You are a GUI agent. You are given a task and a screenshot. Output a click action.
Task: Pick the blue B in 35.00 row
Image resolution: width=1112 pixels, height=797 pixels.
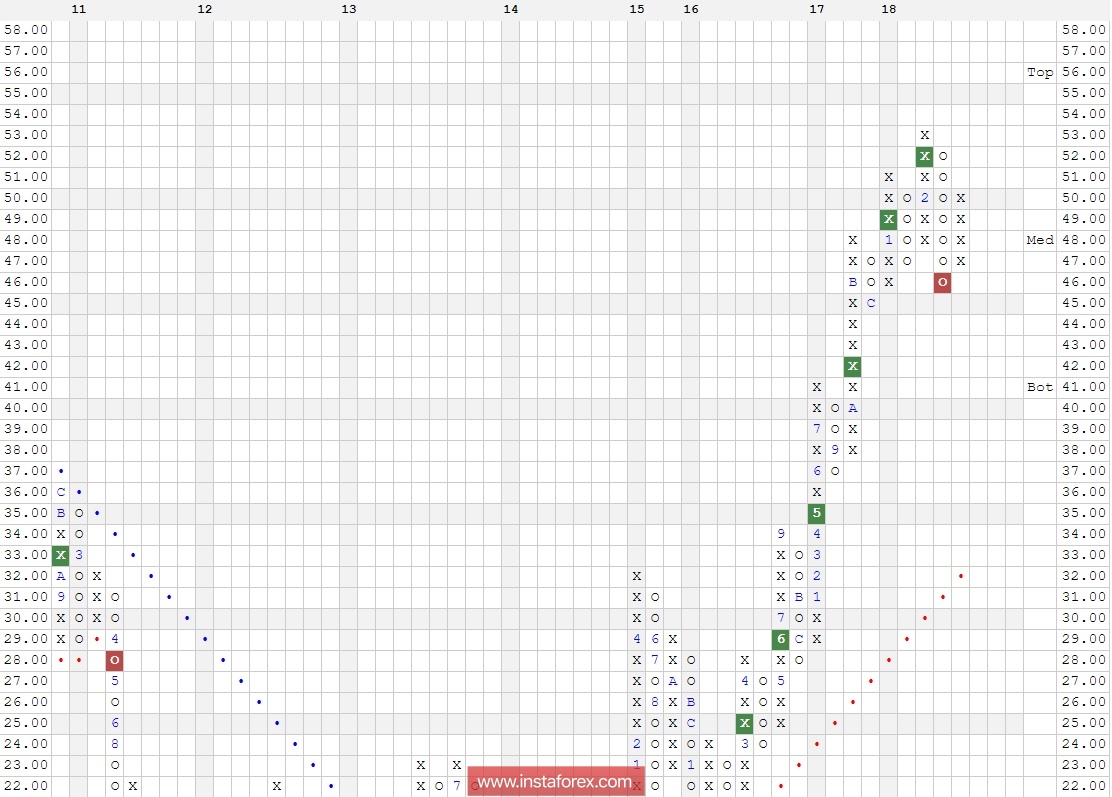click(61, 513)
